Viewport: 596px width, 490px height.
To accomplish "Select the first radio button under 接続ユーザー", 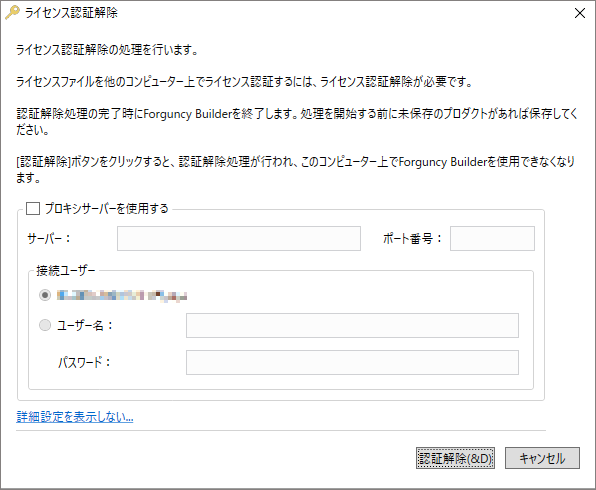I will tap(45, 295).
